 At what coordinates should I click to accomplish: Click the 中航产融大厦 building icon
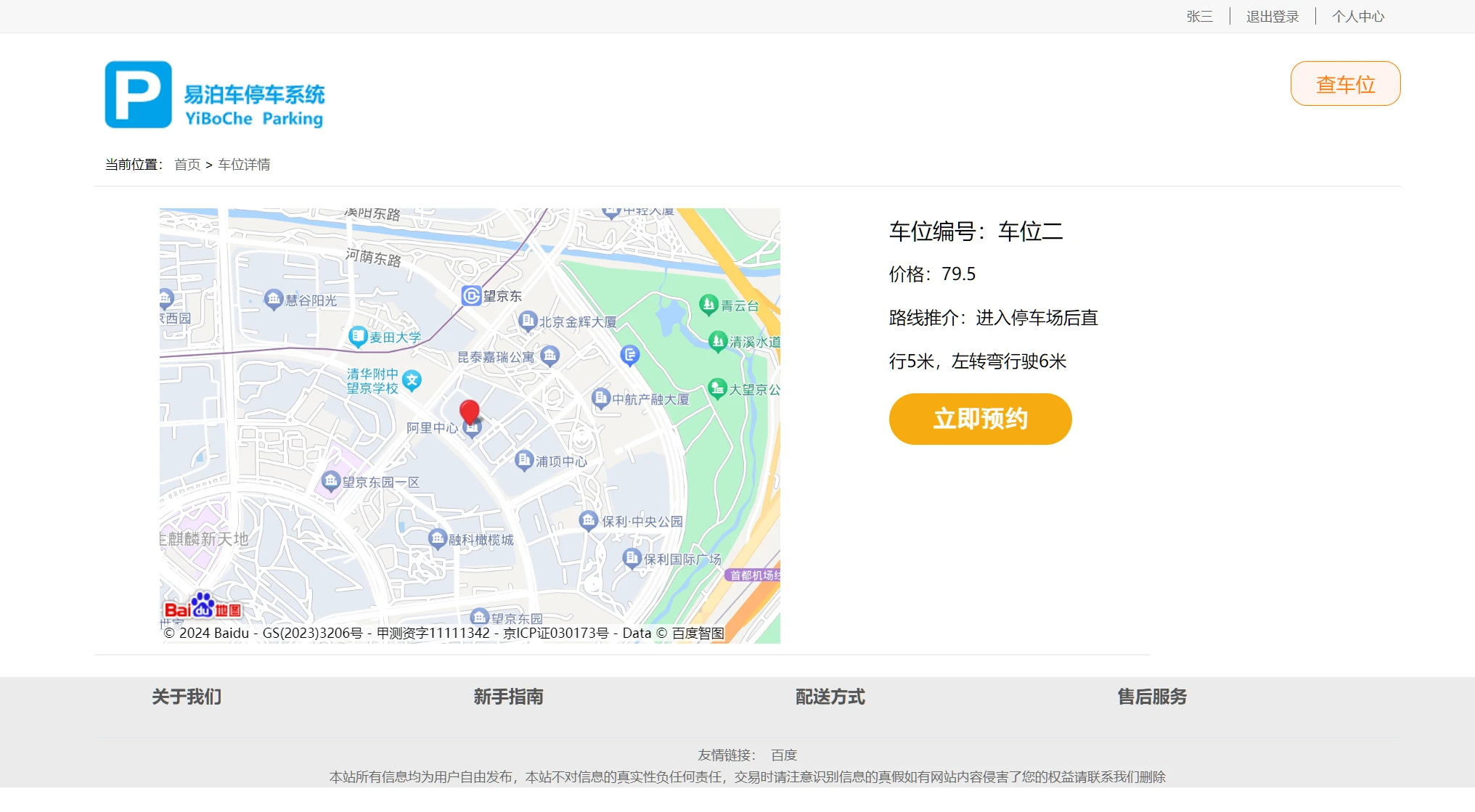coord(600,398)
